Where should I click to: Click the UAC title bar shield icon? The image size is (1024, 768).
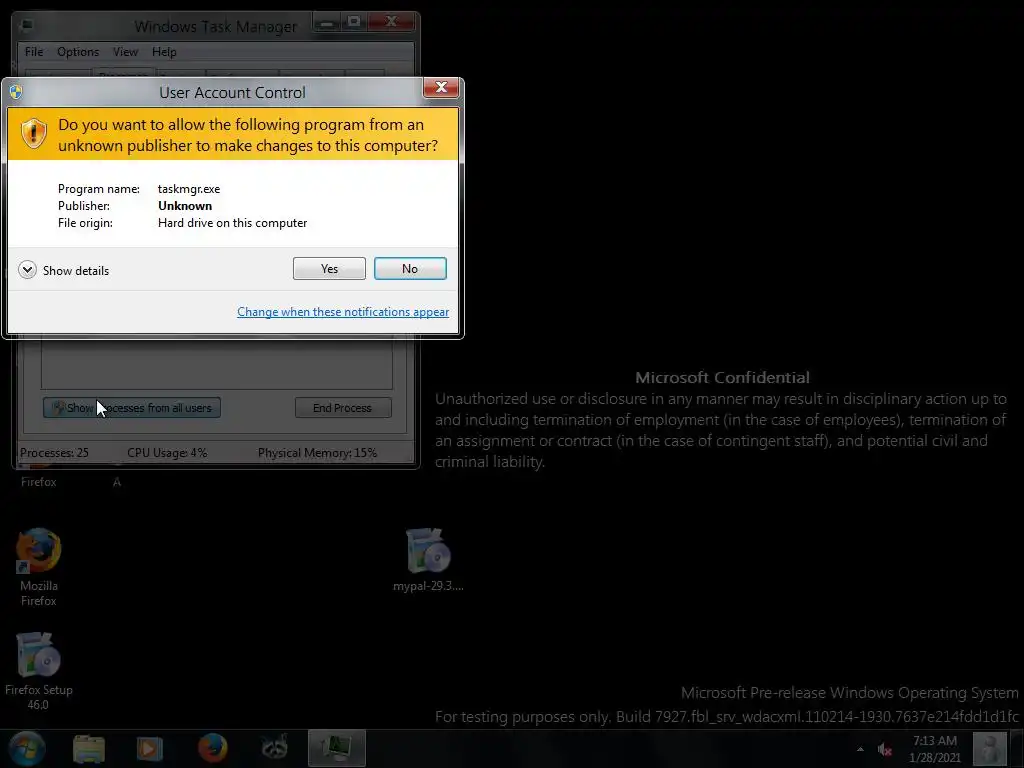click(x=16, y=92)
